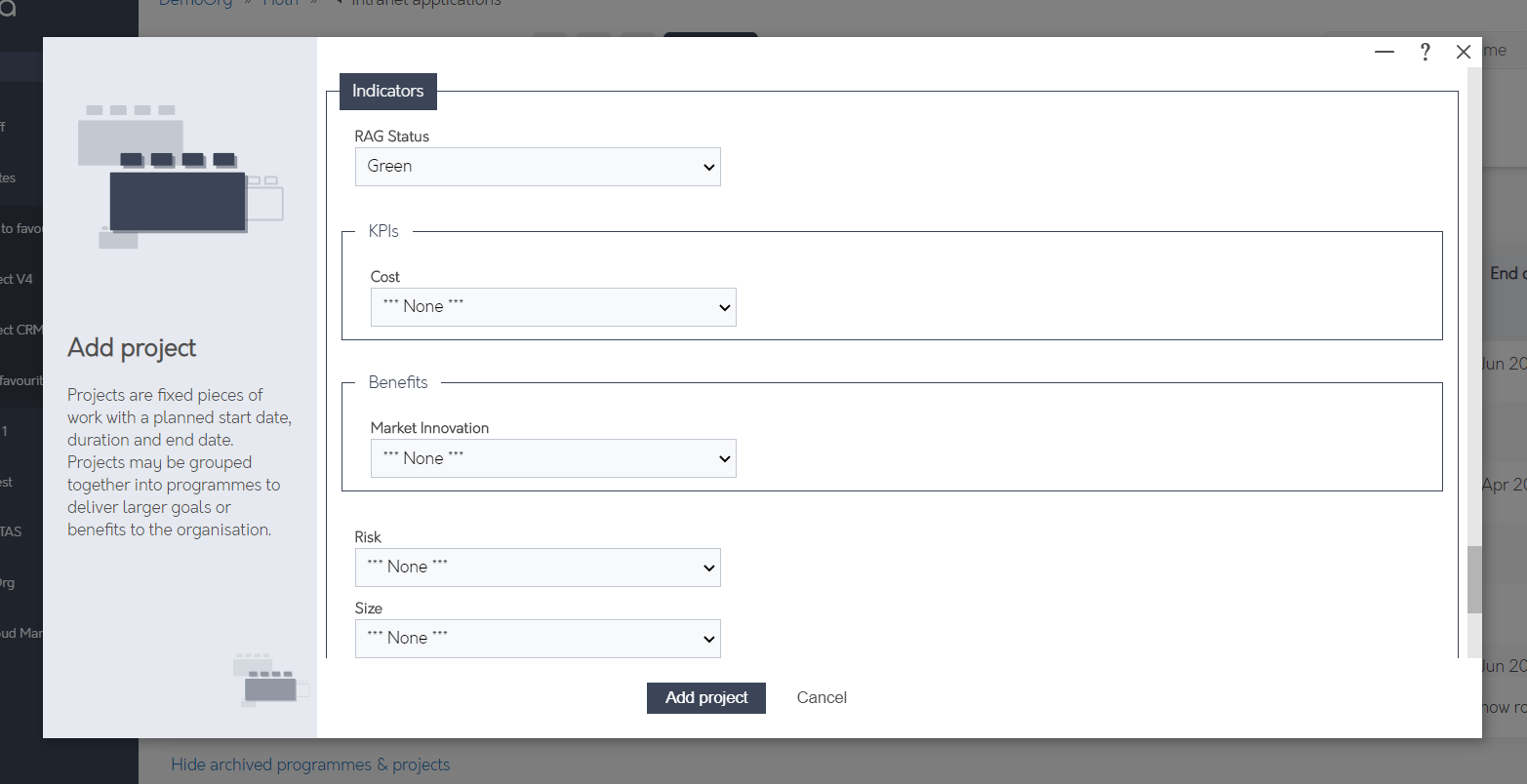Select the TAS item in the sidebar
This screenshot has width=1527, height=784.
point(10,530)
